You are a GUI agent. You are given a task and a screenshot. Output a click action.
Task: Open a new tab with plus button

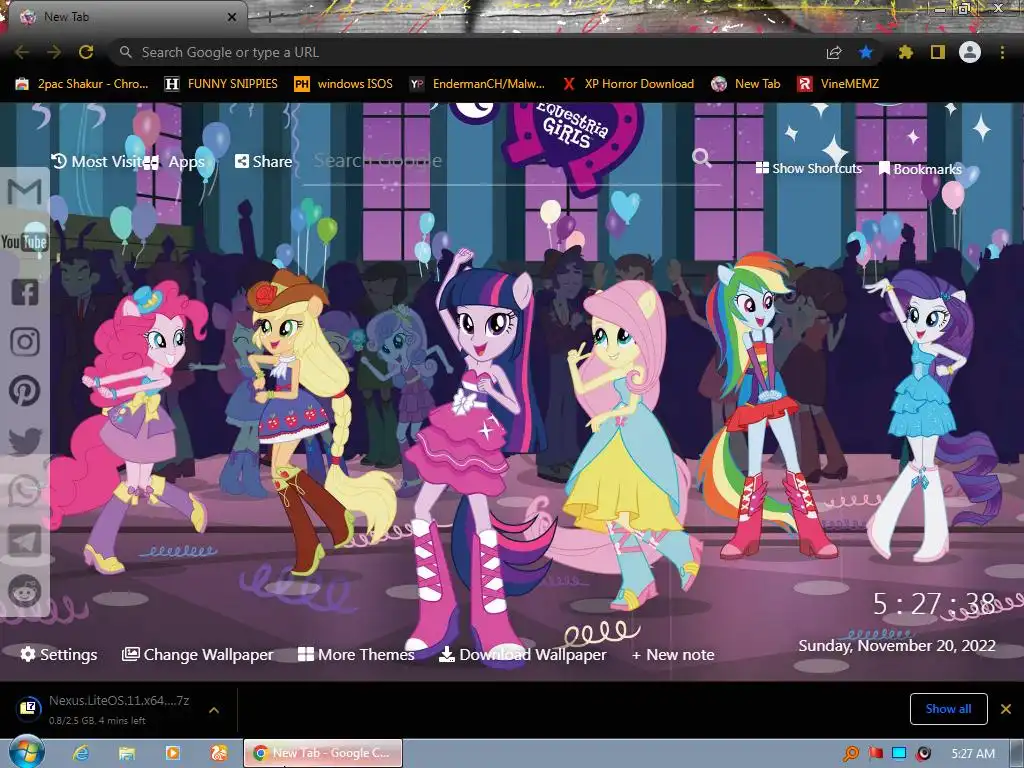tap(269, 18)
